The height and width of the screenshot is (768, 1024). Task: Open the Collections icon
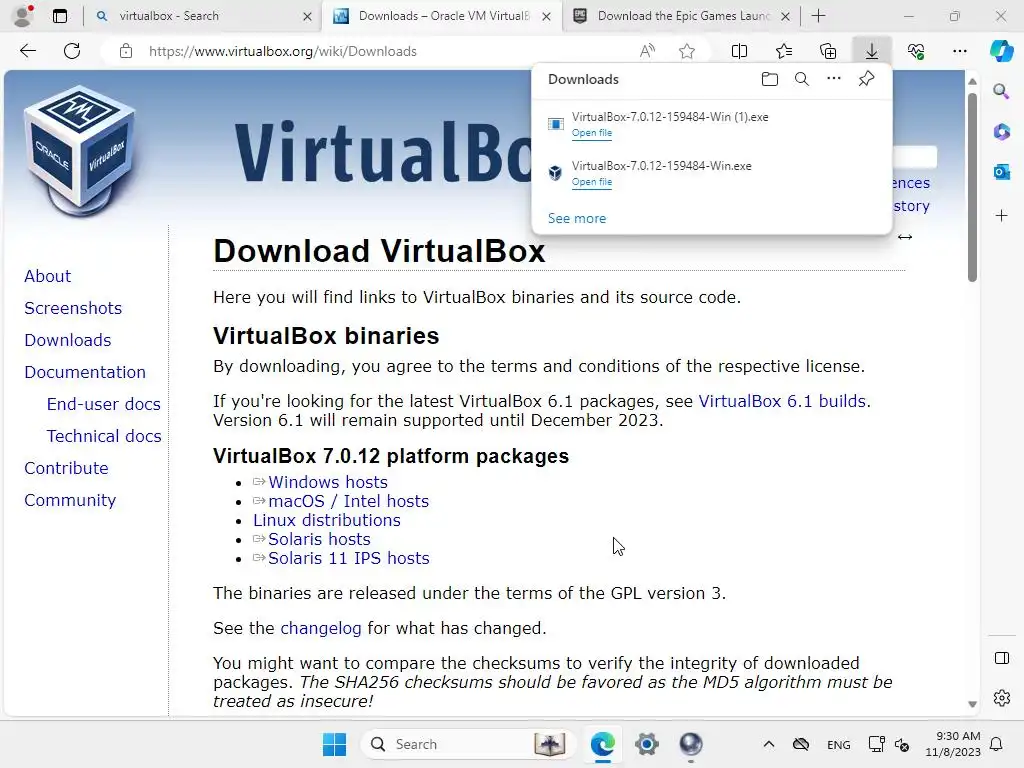tap(827, 51)
